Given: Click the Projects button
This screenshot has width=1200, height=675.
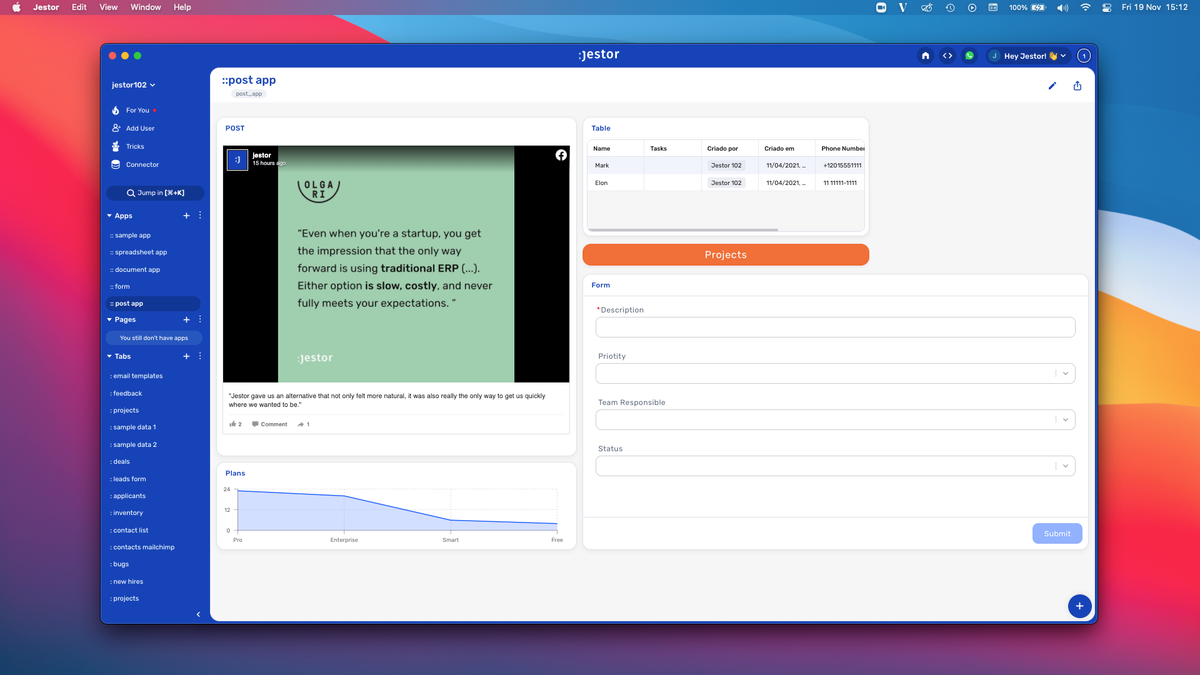Looking at the screenshot, I should pyautogui.click(x=725, y=255).
